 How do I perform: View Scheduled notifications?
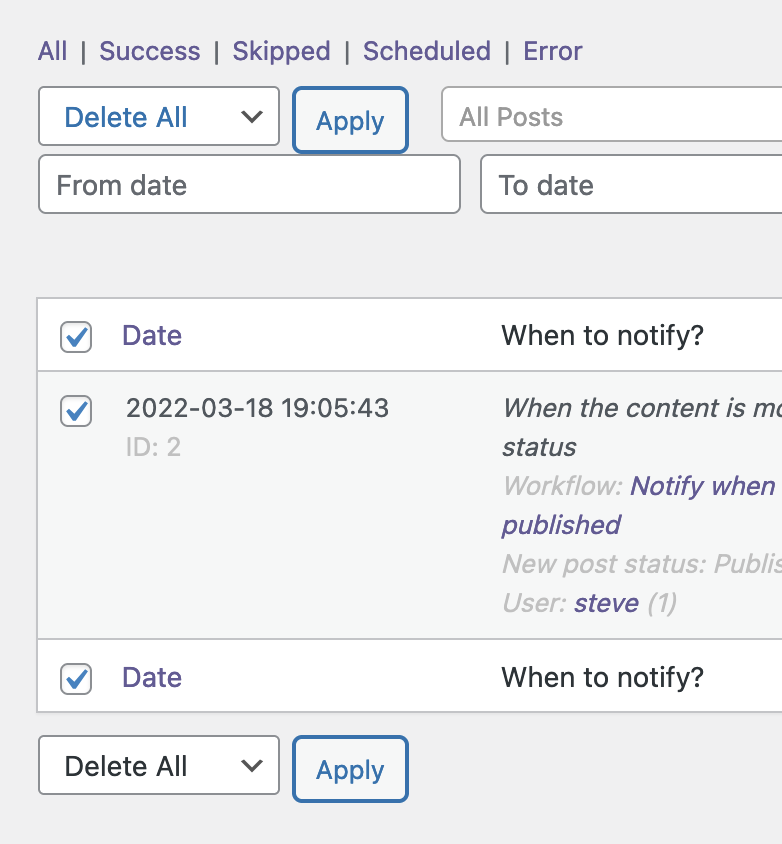(426, 51)
